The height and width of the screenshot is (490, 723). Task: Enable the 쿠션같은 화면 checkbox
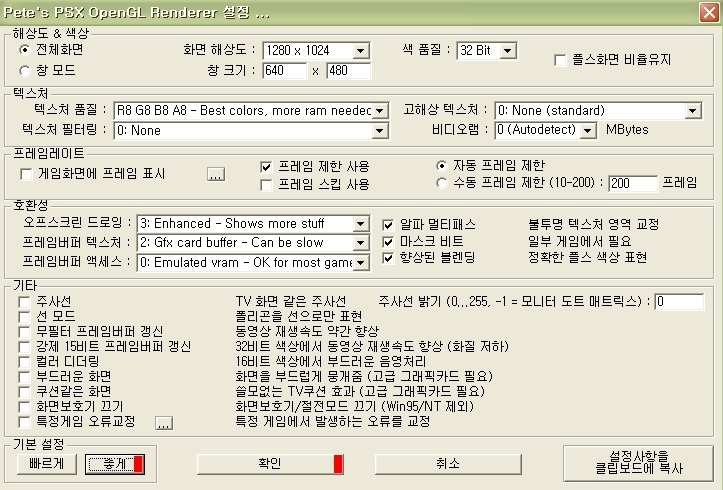[x=24, y=392]
